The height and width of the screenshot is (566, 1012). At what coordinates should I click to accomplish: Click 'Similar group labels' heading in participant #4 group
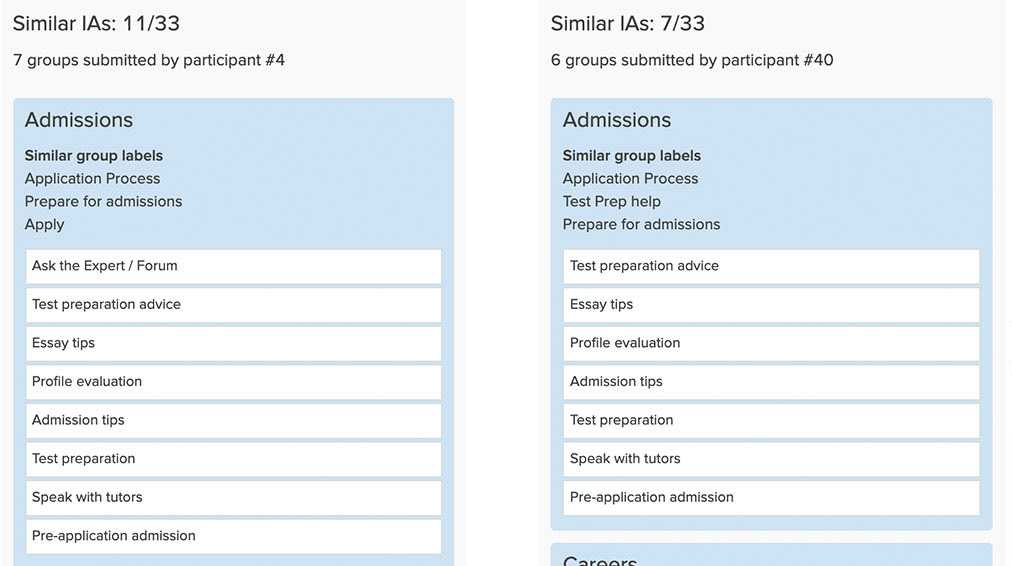[94, 156]
